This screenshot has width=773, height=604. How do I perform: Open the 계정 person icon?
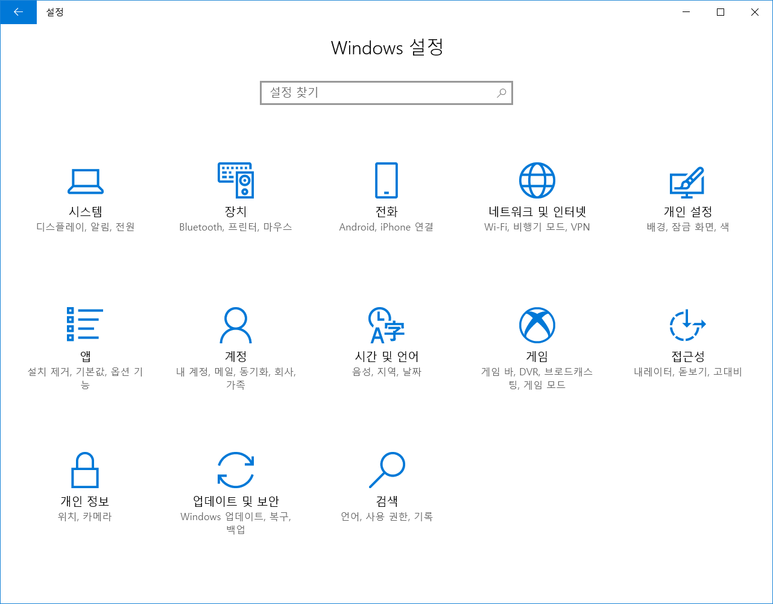pos(236,325)
